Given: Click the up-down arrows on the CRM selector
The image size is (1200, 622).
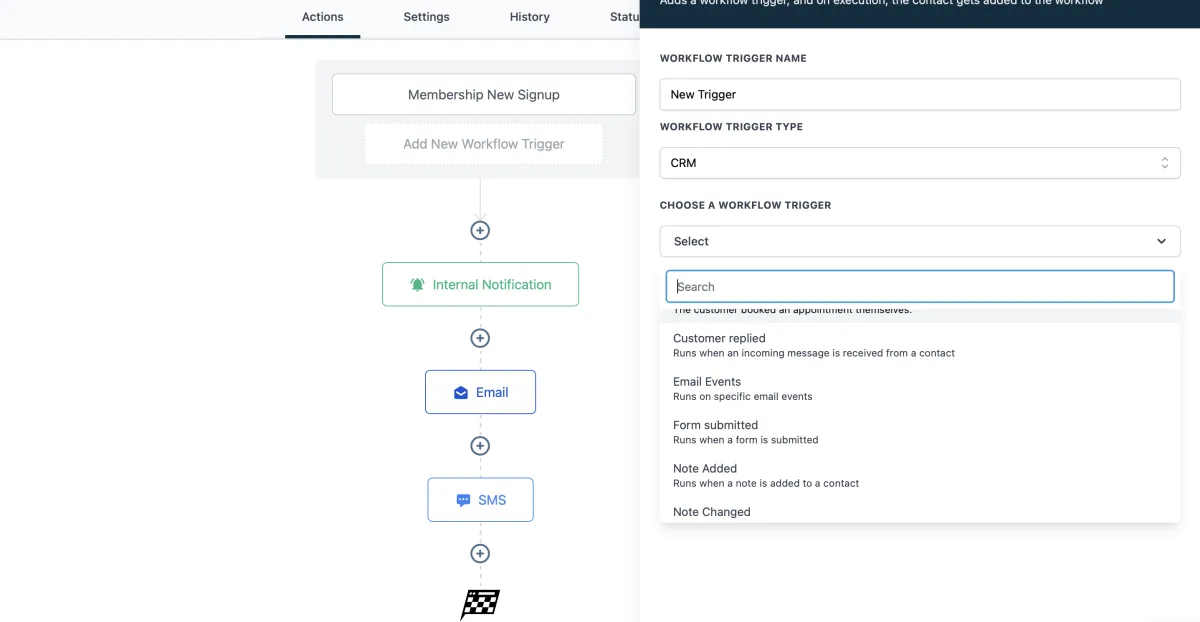Looking at the screenshot, I should coord(1164,163).
